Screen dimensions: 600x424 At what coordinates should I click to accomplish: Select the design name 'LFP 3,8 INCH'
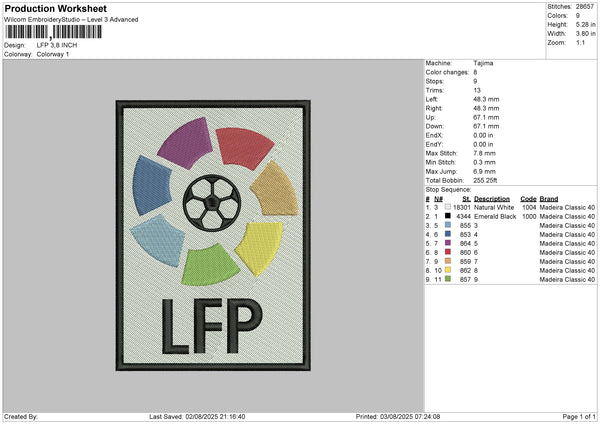(x=57, y=45)
